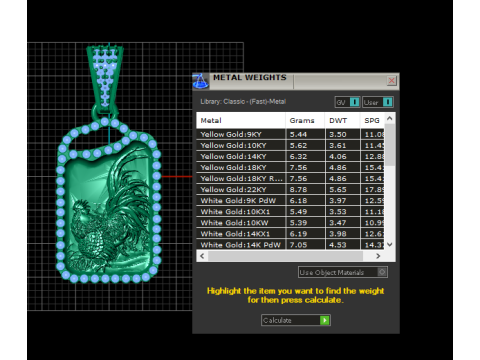Screen dimensions: 480x360
Task: Click the 5.65 DWT cell
Action: pos(342,189)
